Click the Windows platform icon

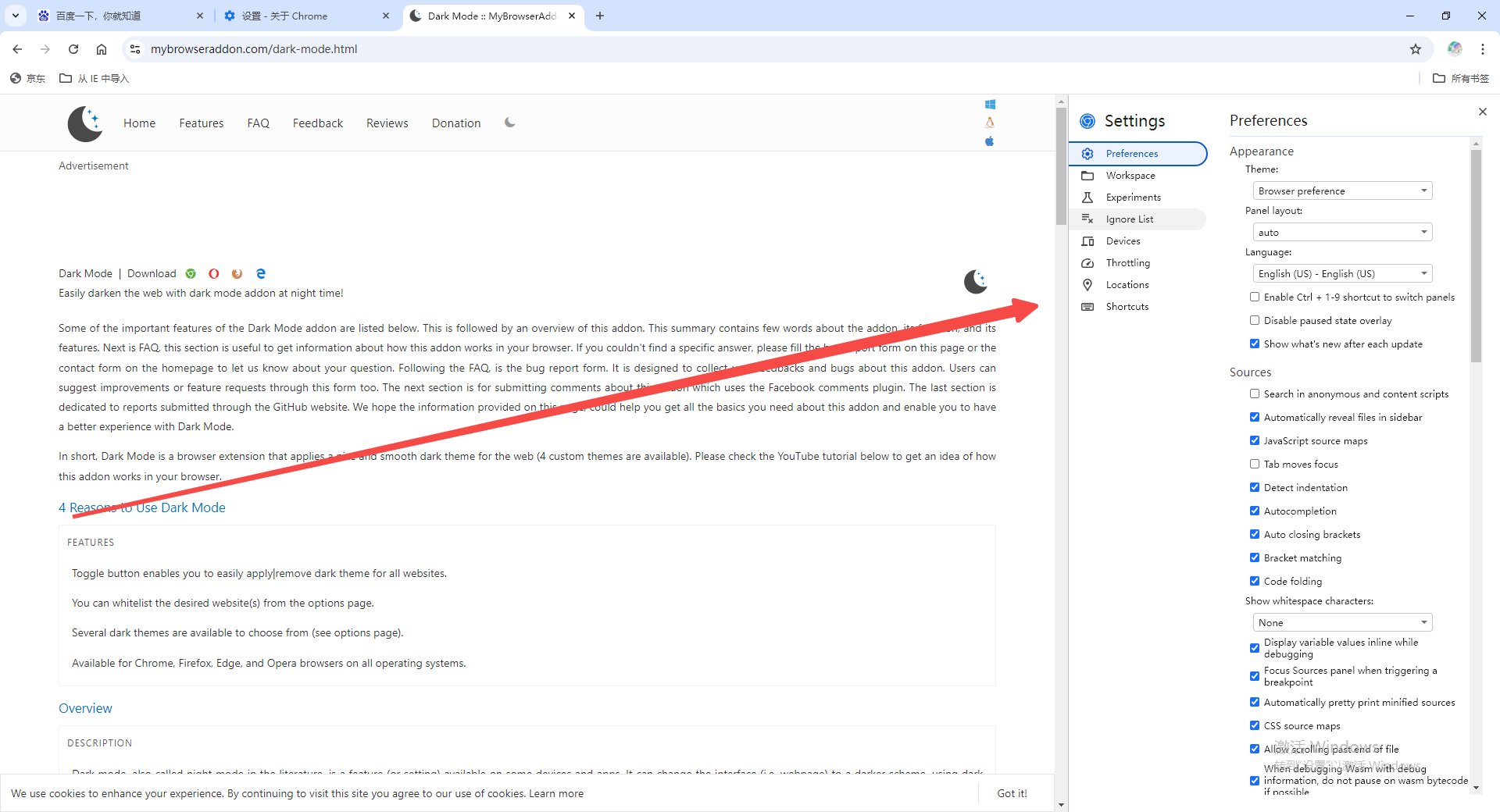click(x=990, y=105)
